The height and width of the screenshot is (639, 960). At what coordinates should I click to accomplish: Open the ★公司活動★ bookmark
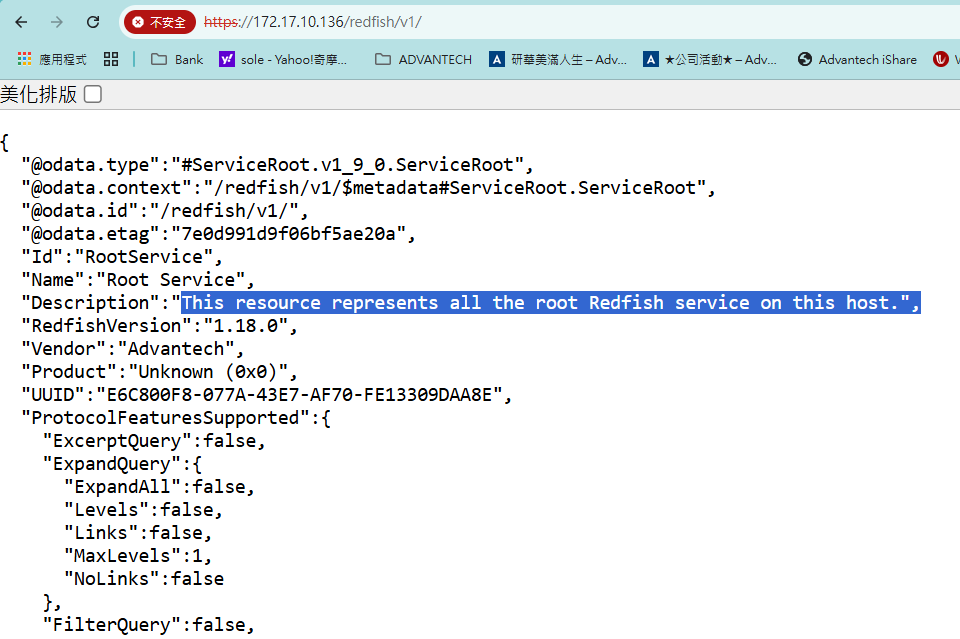point(710,59)
